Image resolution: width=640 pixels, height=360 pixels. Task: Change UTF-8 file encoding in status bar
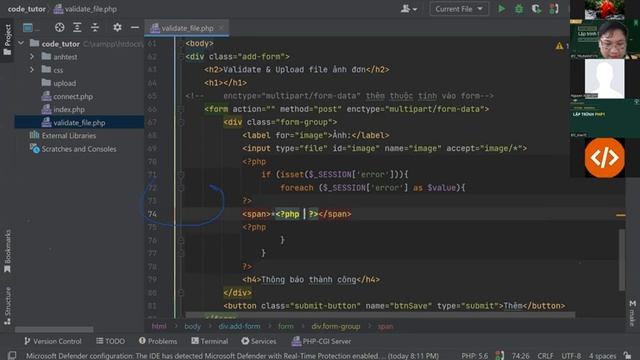tap(571, 356)
